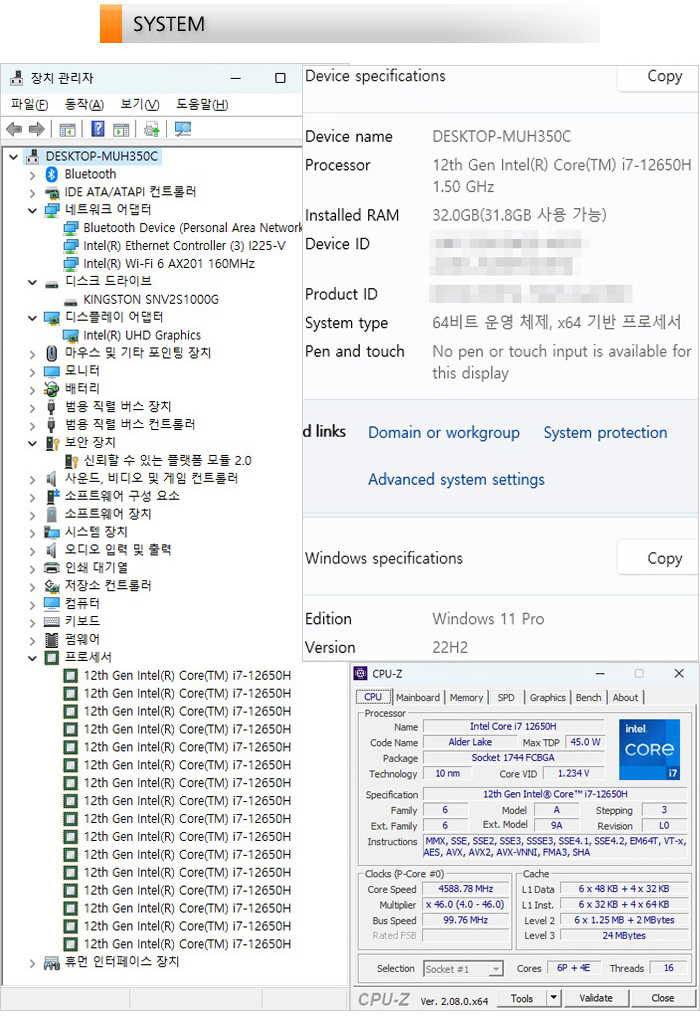Switch to the Graphics tab in CPU-Z

(x=548, y=698)
